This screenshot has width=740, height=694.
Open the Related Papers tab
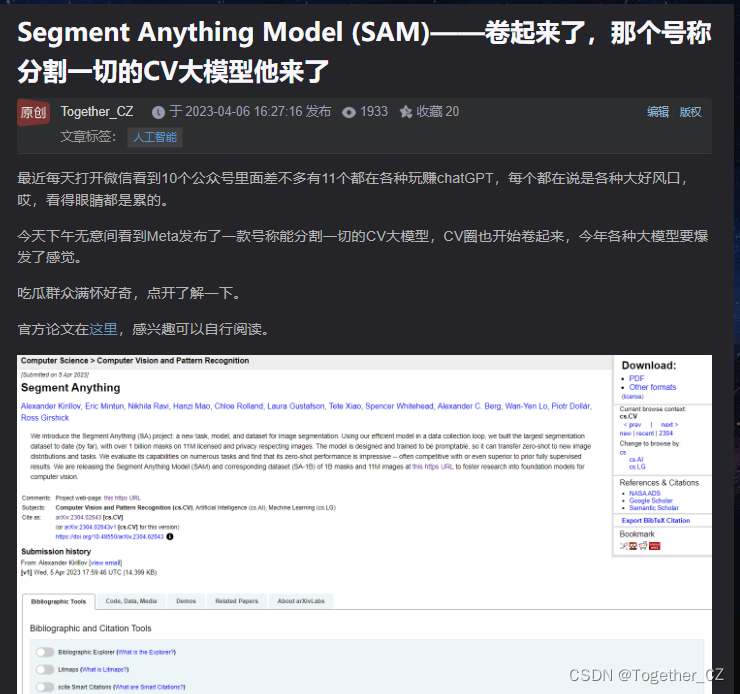tap(237, 601)
